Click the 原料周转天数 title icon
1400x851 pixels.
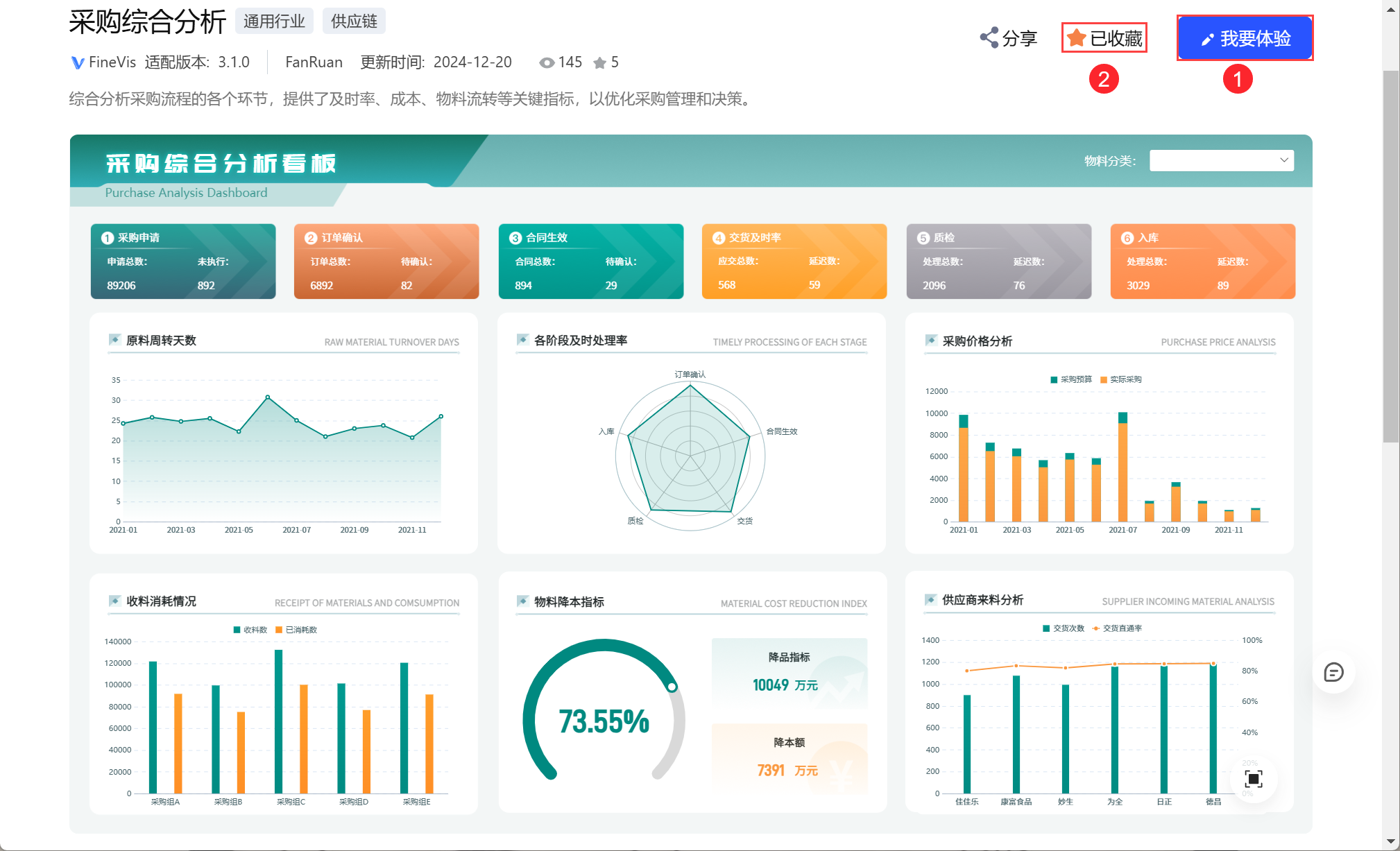114,340
